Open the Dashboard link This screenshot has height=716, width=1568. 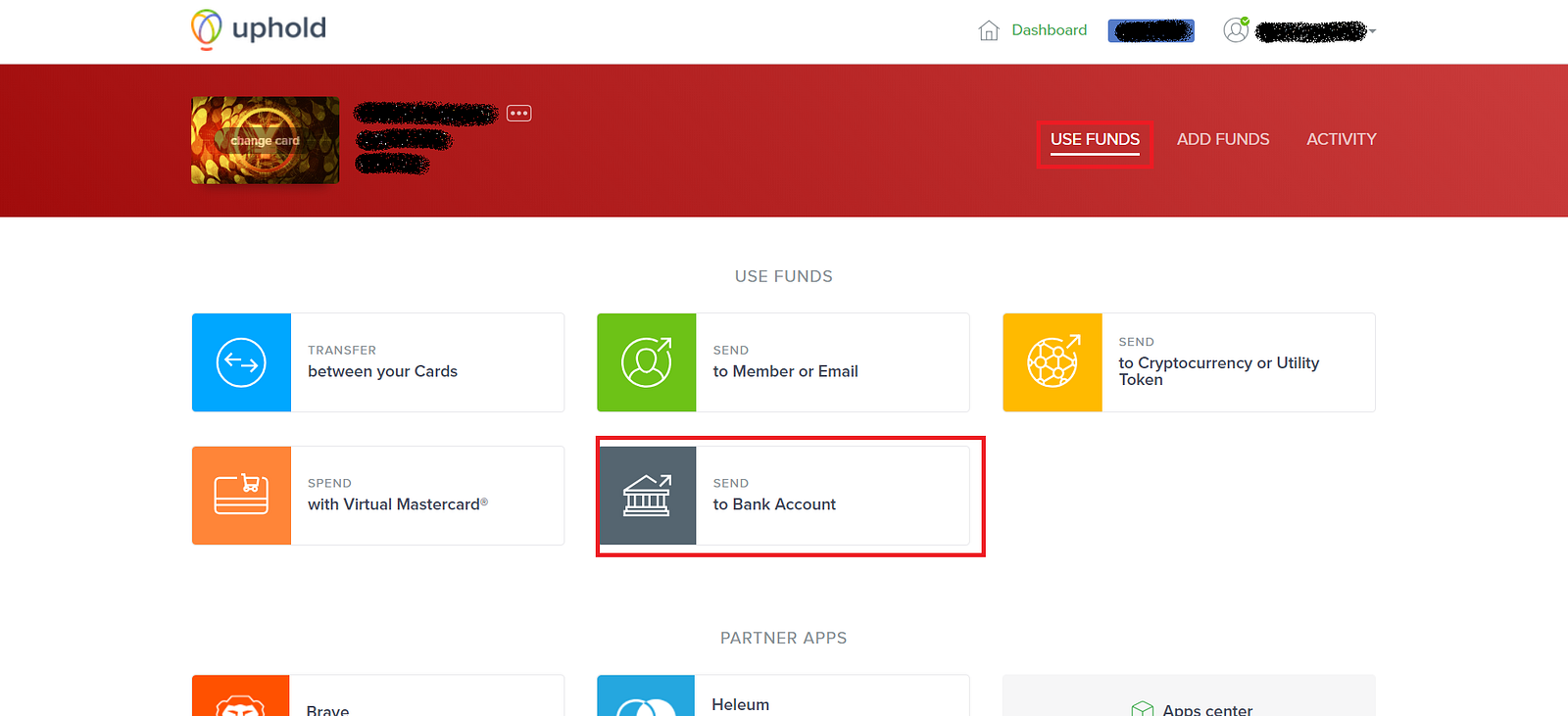(x=1049, y=30)
